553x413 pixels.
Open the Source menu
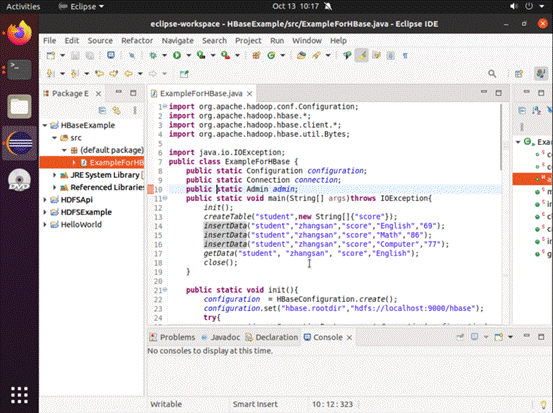(100, 41)
